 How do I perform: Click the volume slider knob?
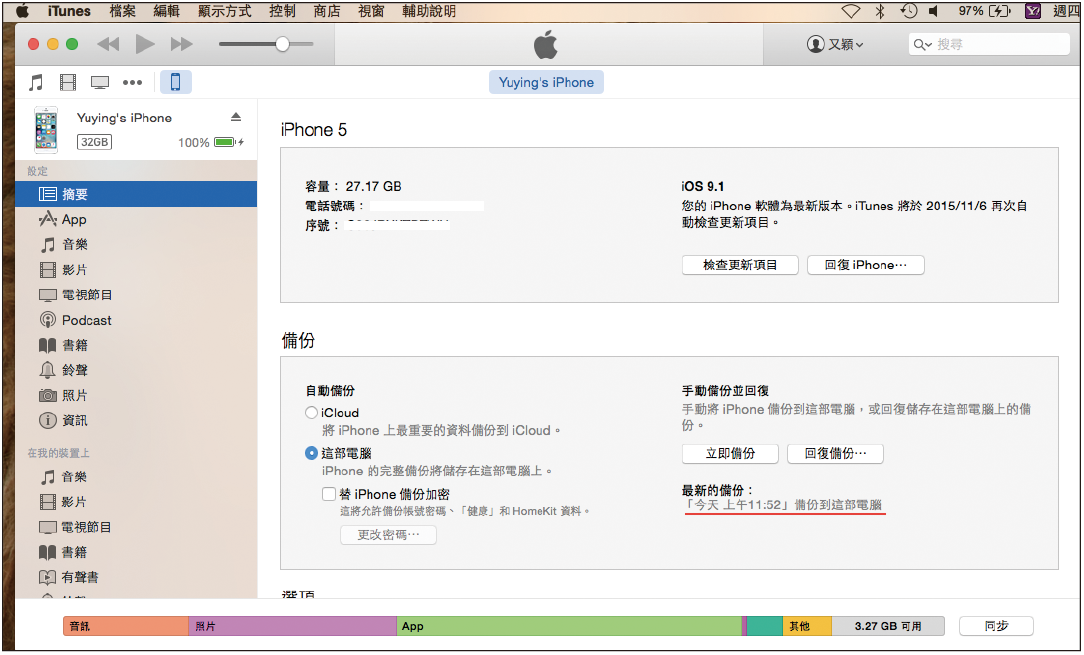[x=282, y=44]
